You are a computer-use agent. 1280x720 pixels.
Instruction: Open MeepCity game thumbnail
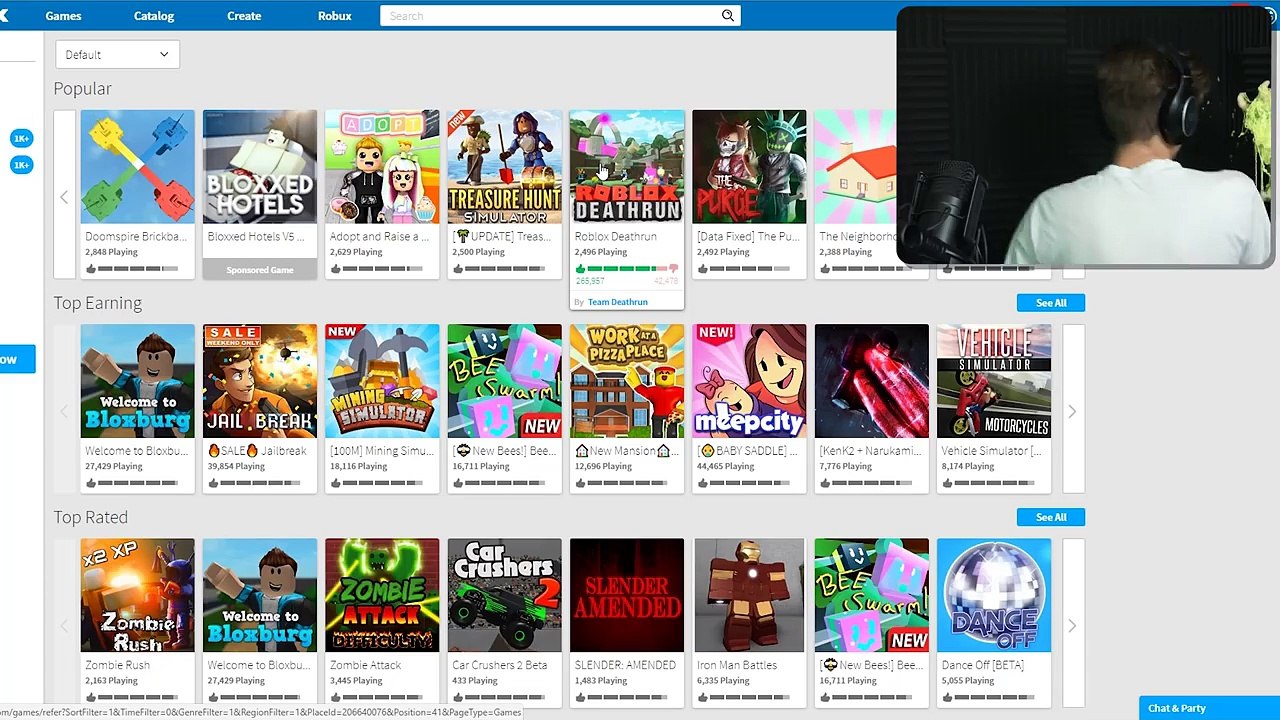coord(749,381)
